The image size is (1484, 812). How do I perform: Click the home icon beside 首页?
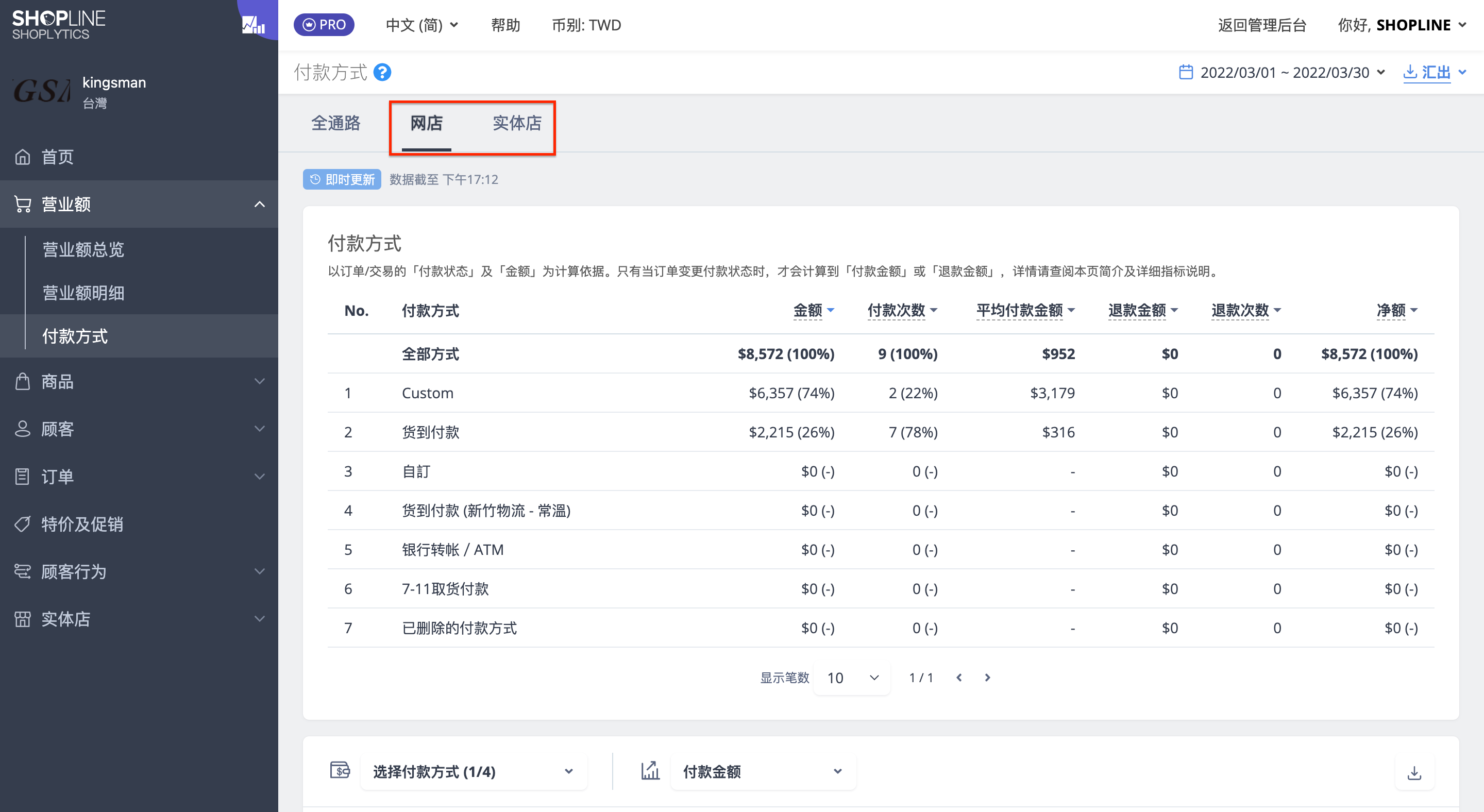tap(23, 157)
